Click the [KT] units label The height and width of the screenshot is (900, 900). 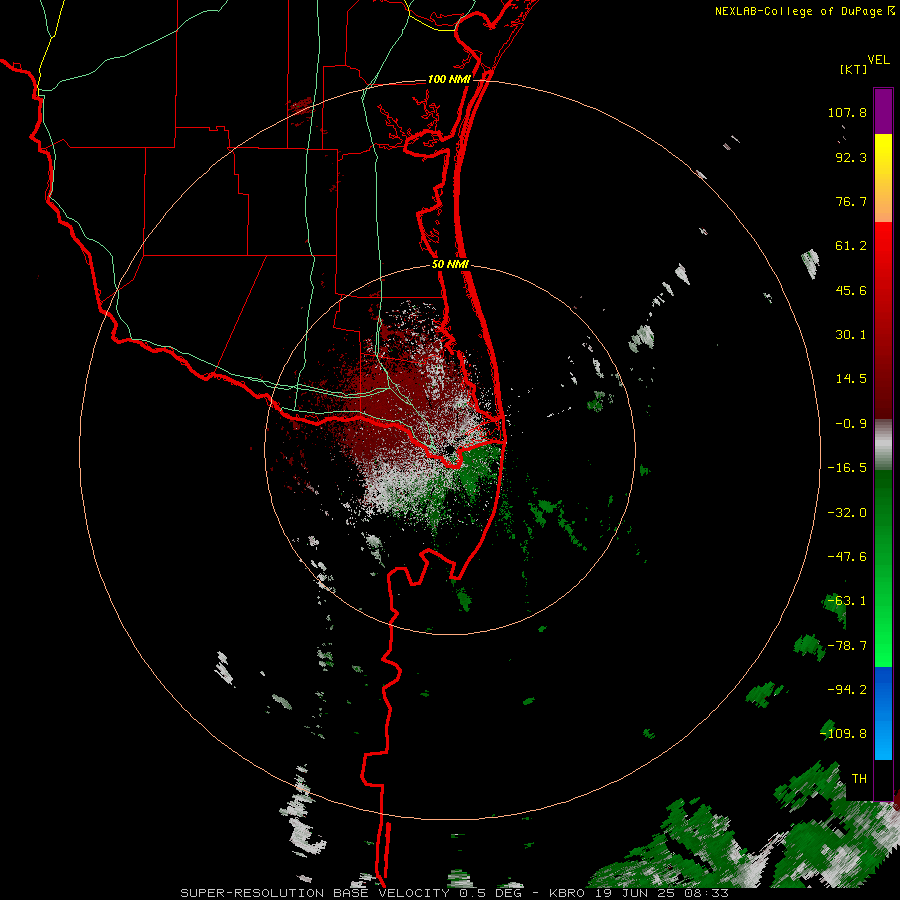coord(854,69)
